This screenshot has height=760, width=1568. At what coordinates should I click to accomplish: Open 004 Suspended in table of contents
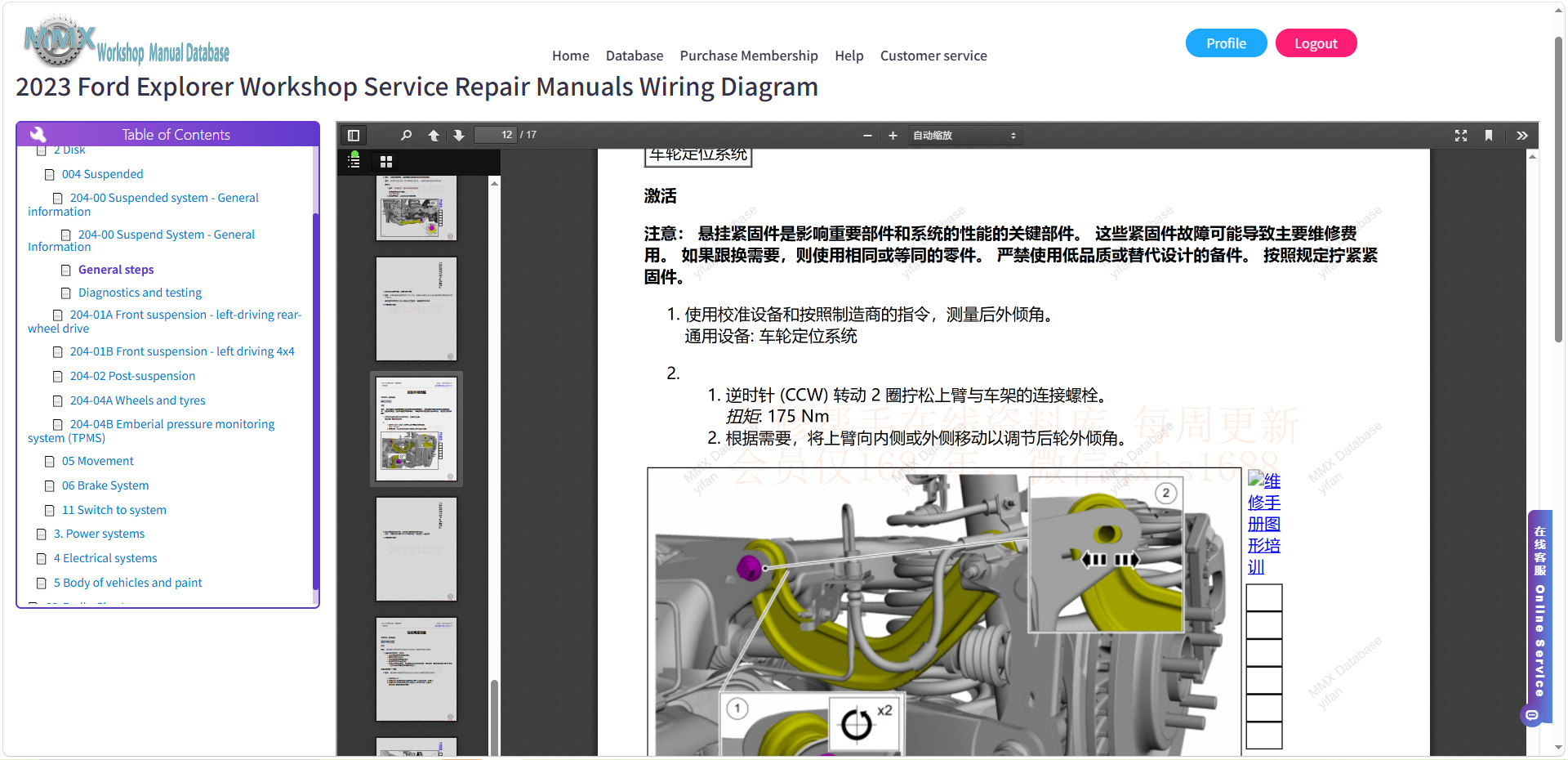click(x=102, y=174)
